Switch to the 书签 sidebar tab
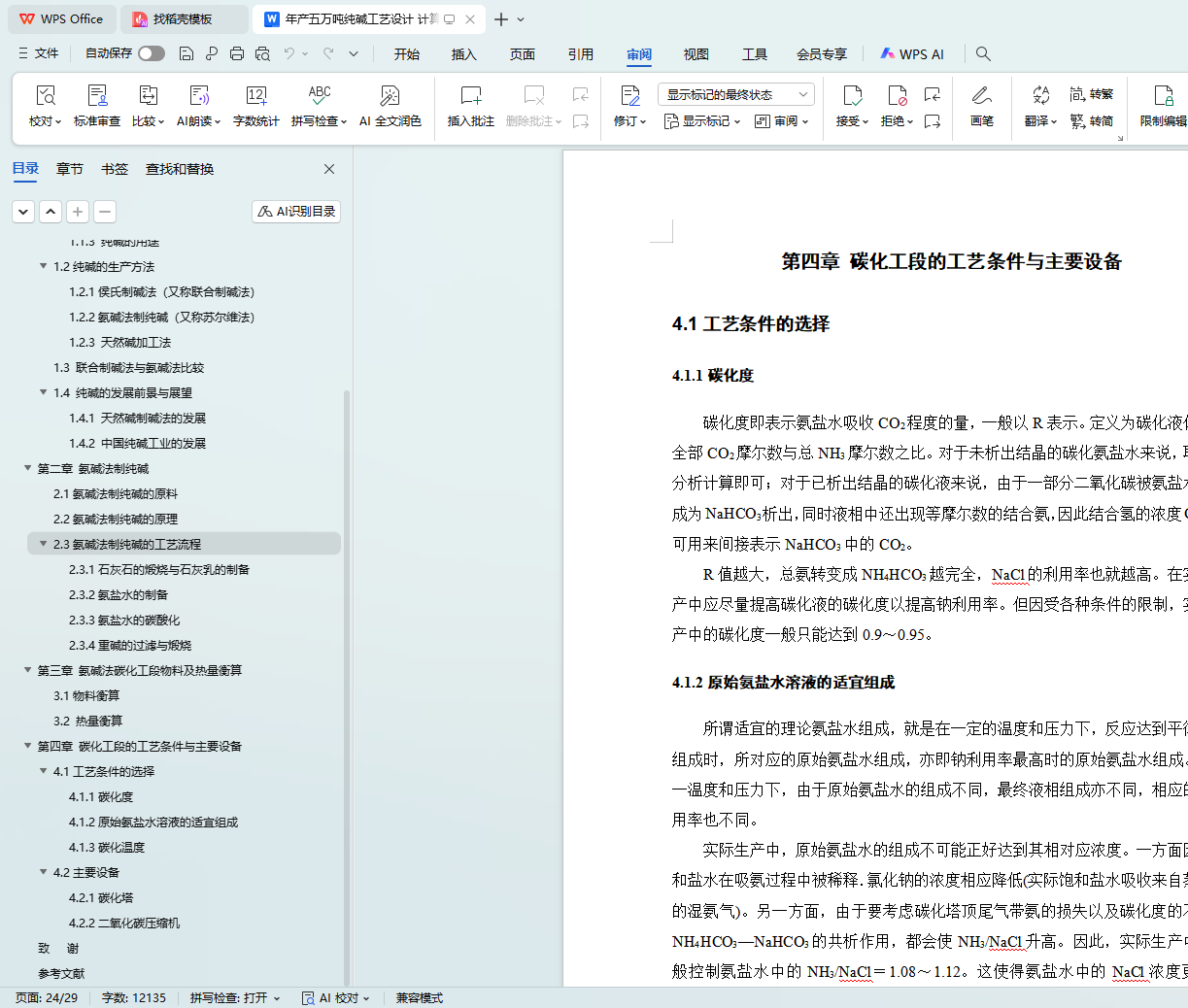Image resolution: width=1188 pixels, height=1008 pixels. click(115, 169)
